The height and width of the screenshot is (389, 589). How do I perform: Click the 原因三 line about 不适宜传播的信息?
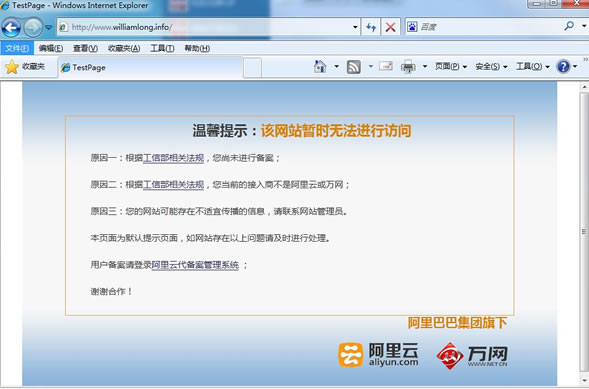click(x=219, y=211)
